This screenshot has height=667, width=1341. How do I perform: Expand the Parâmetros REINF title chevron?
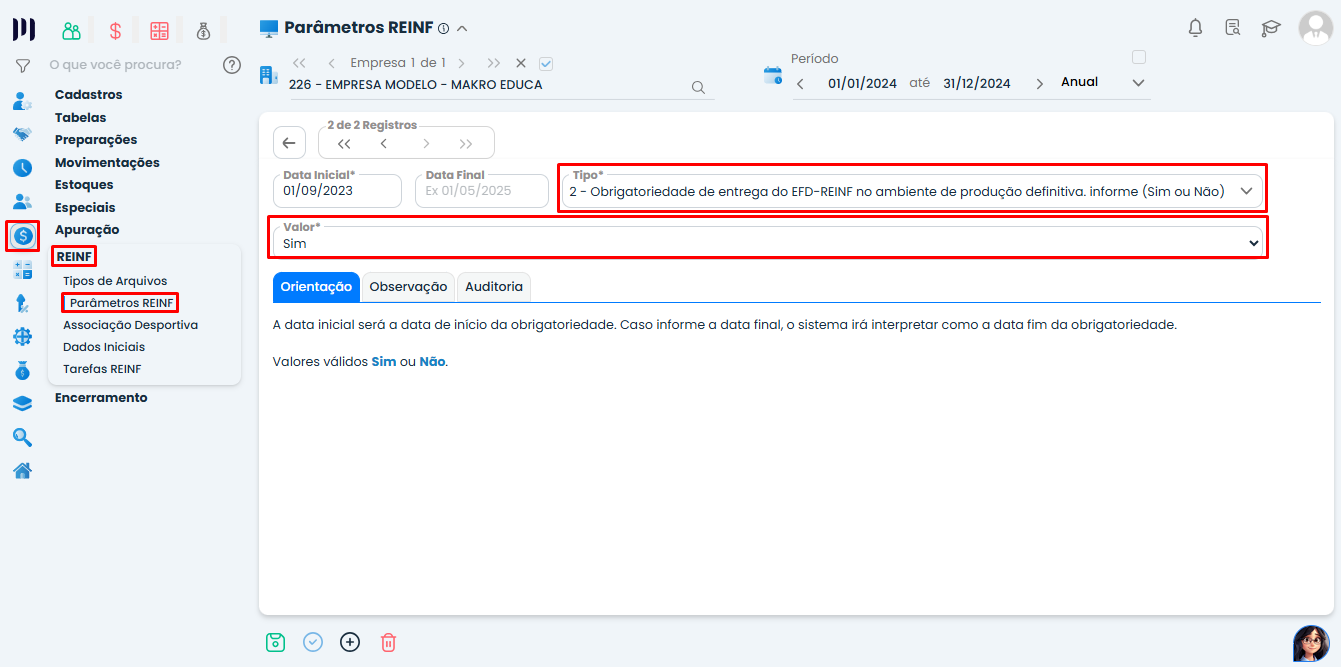tap(461, 29)
